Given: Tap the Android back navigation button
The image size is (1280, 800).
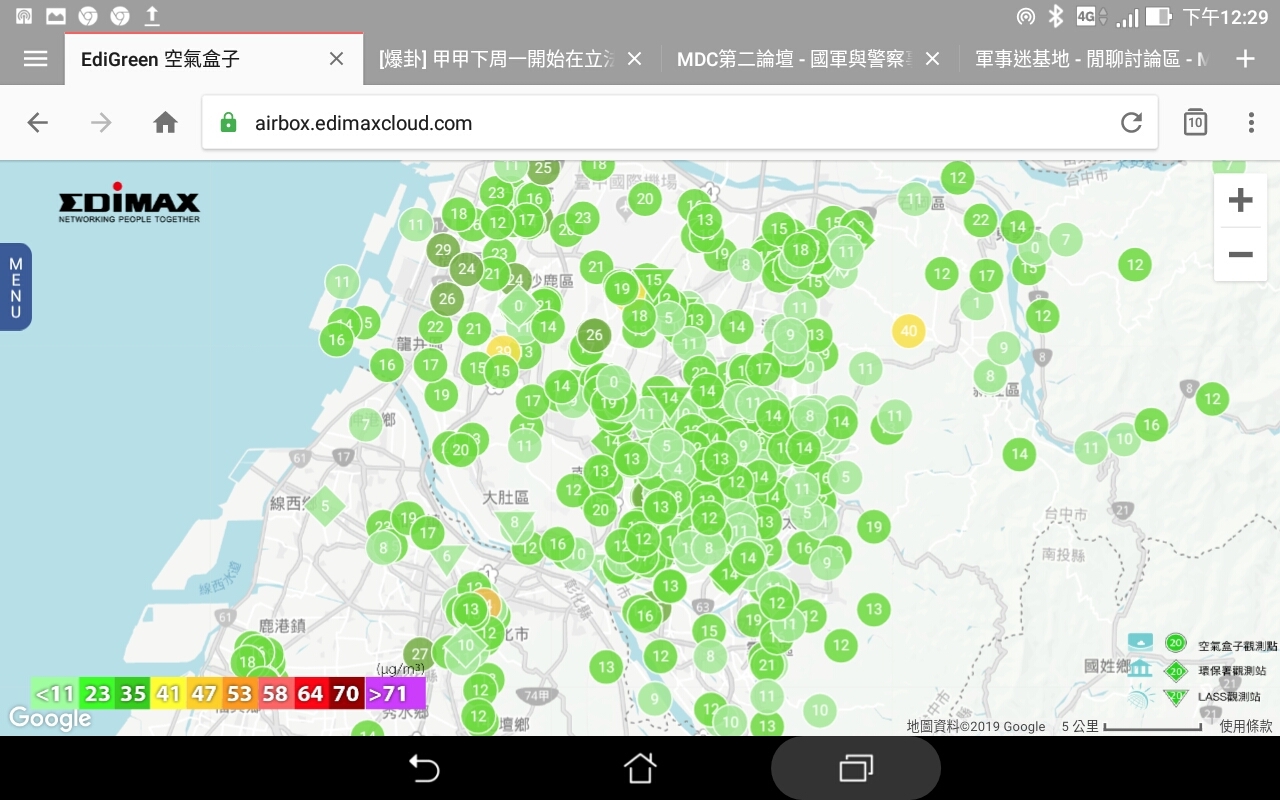Looking at the screenshot, I should coord(425,768).
